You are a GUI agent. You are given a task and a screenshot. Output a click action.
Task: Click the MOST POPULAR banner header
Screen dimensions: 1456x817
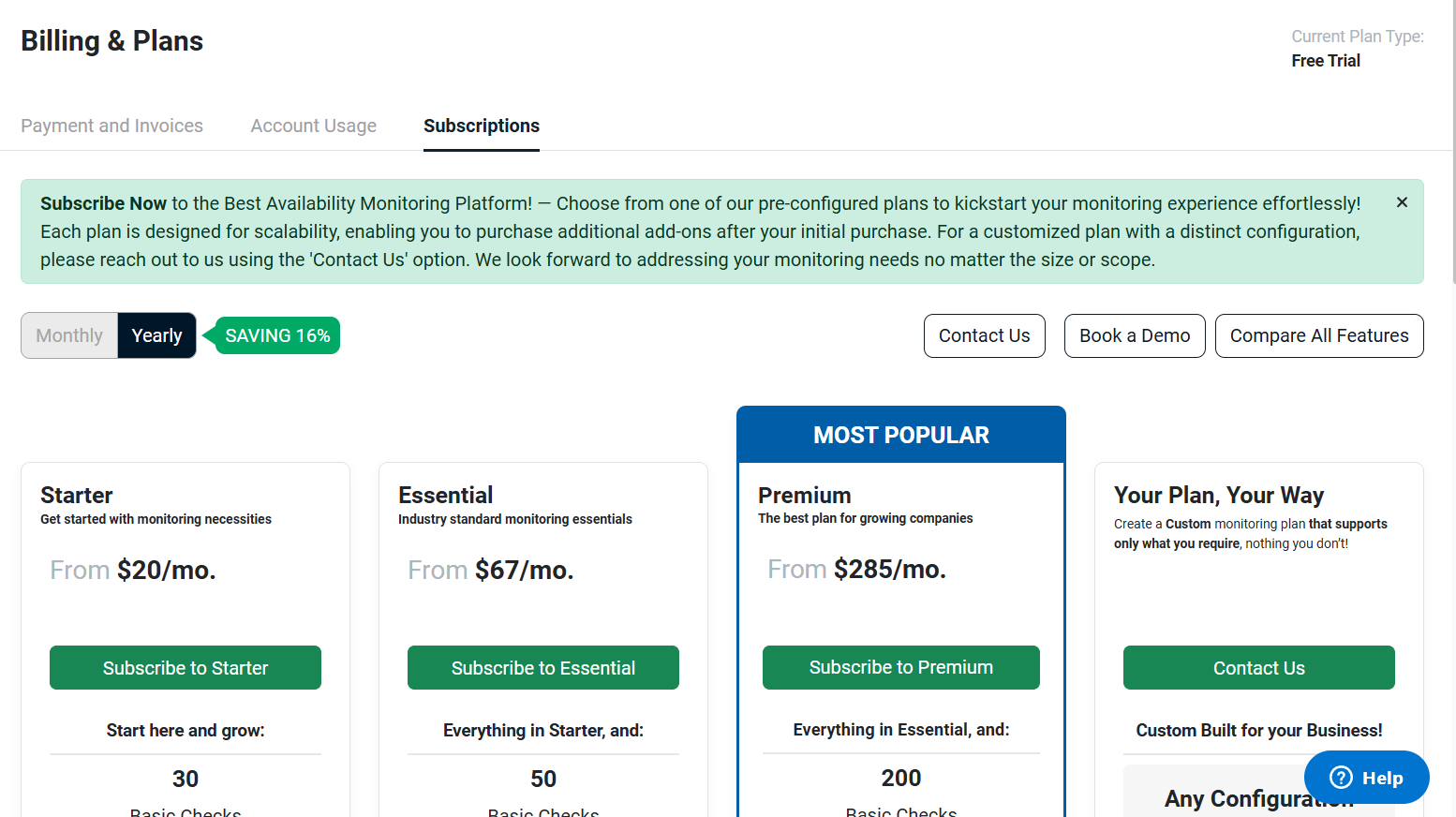901,435
